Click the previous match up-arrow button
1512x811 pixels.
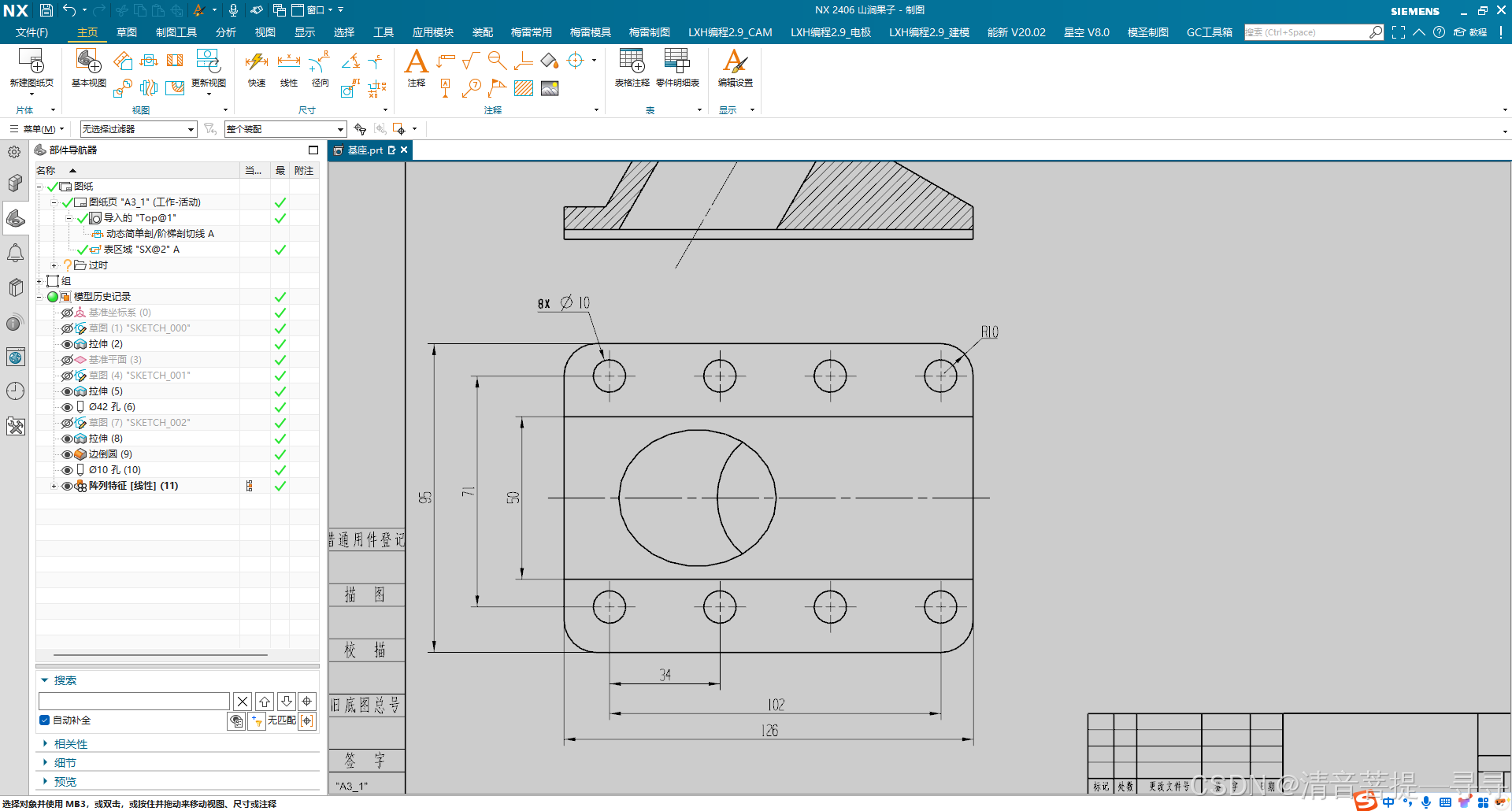(265, 701)
